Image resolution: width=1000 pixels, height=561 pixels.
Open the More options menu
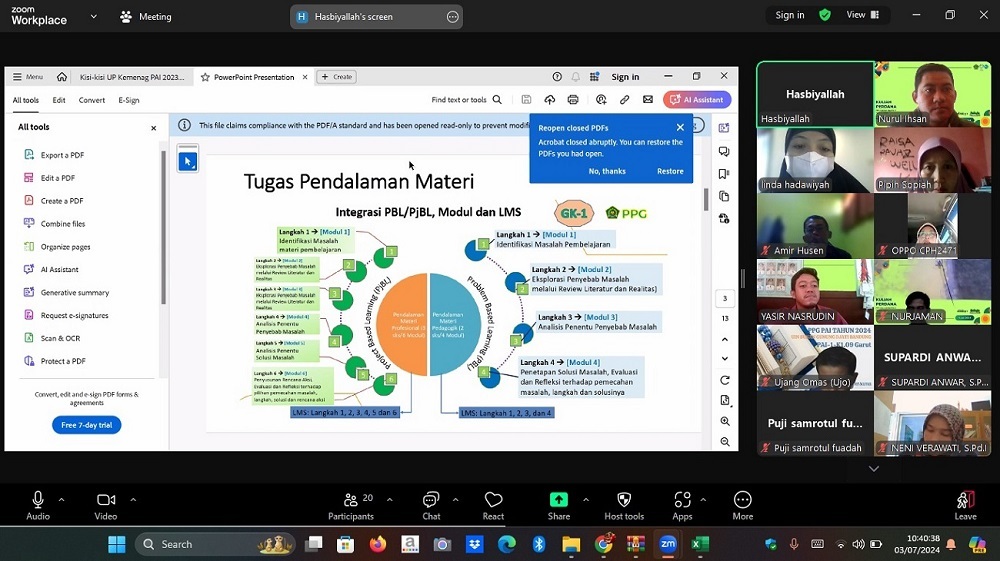point(742,506)
